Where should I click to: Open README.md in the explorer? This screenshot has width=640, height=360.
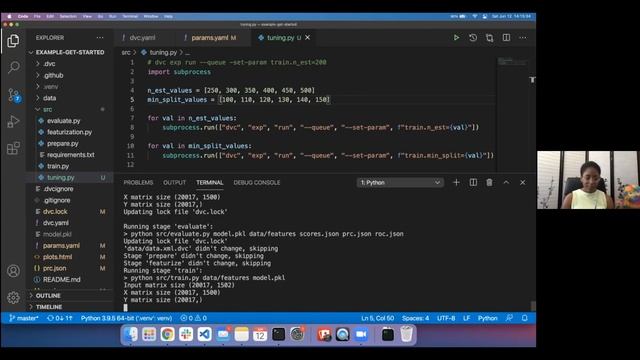[x=62, y=280]
